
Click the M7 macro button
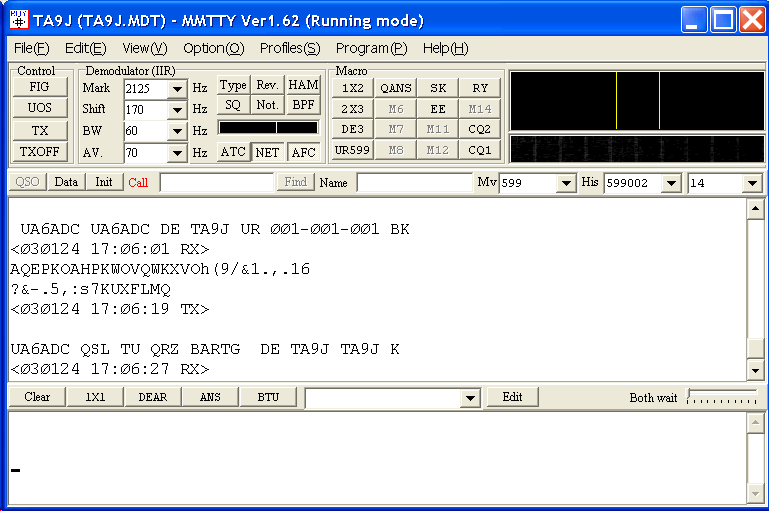395,129
